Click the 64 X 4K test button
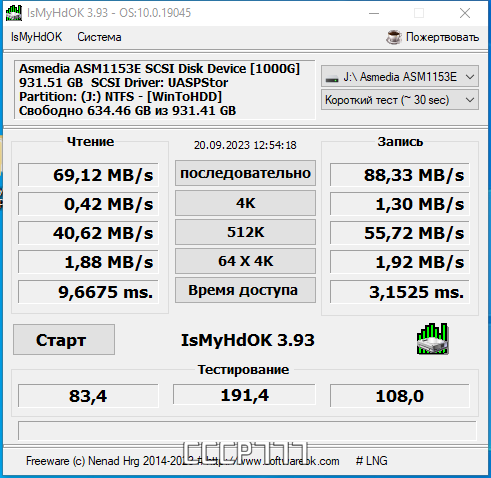 (245, 261)
